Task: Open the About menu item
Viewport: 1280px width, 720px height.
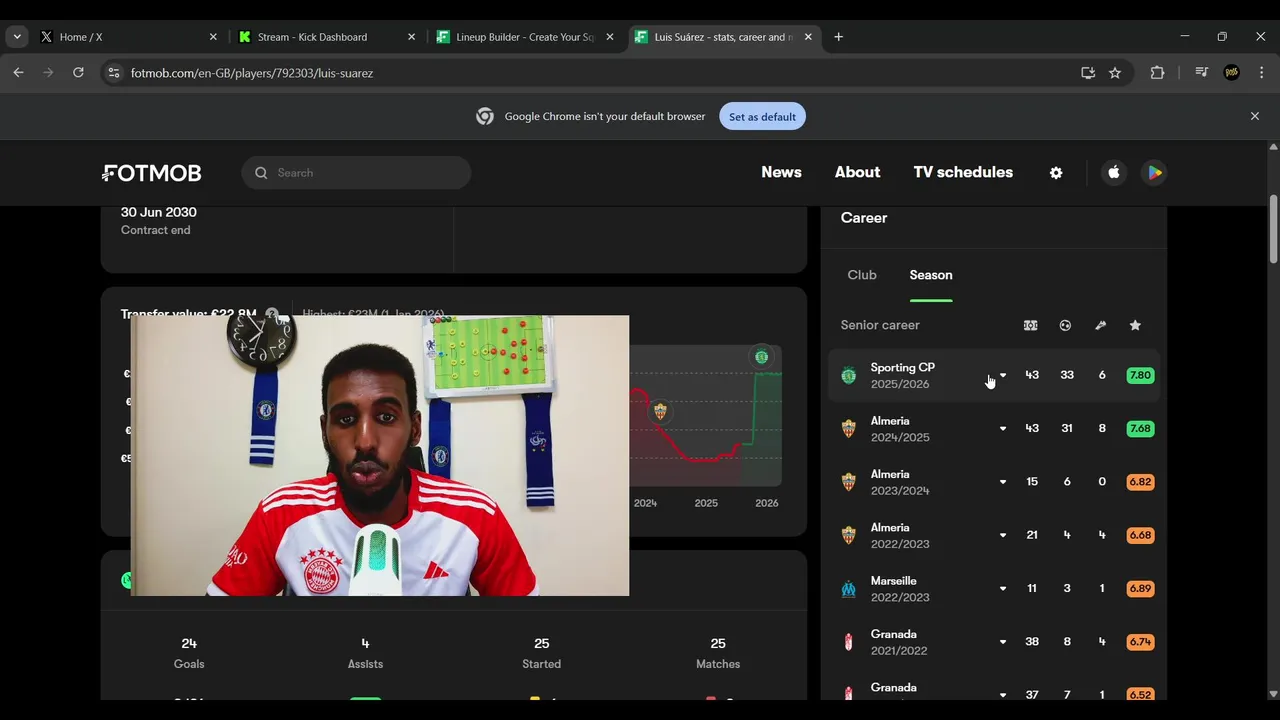Action: [858, 172]
